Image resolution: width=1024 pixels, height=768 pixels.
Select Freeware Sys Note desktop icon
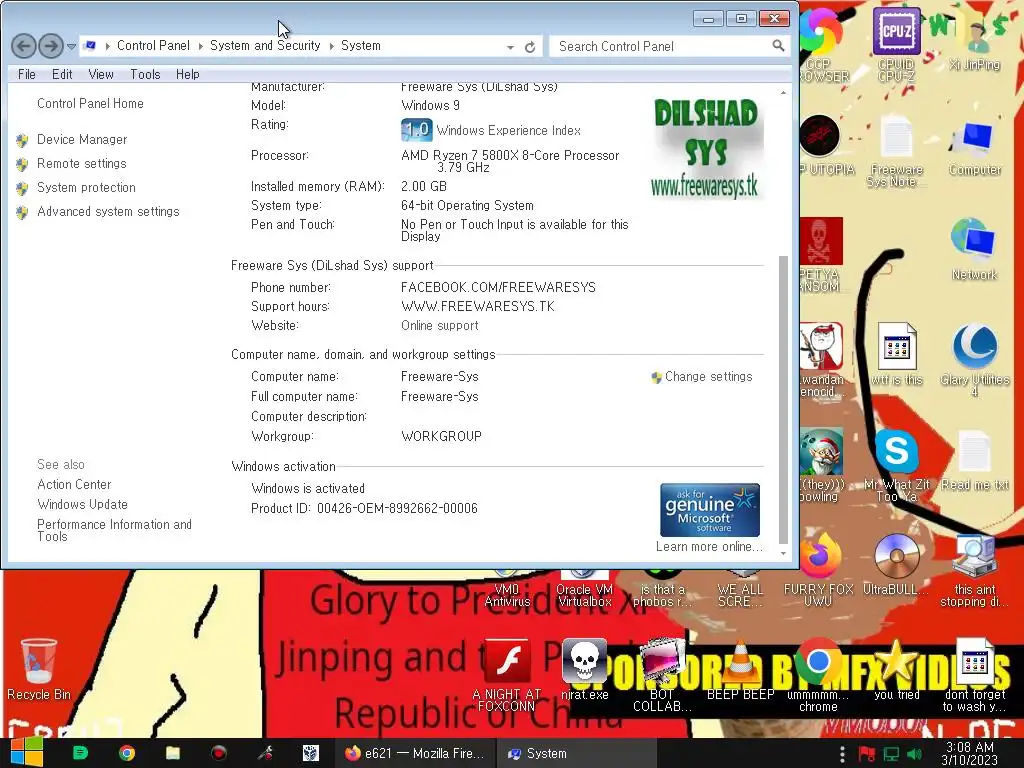pyautogui.click(x=897, y=152)
